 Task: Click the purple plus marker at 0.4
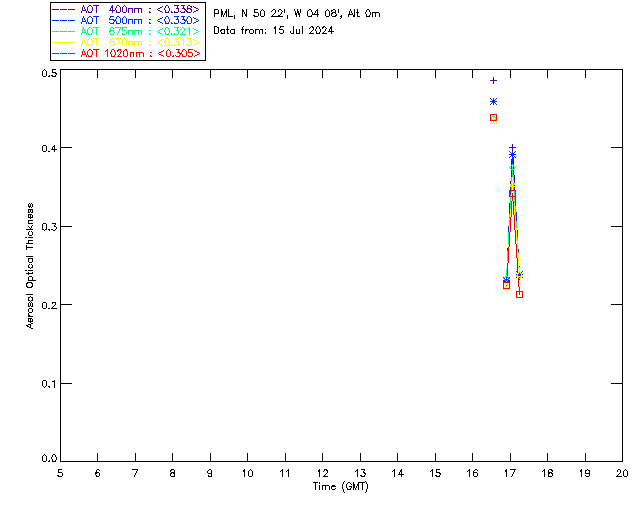(x=513, y=147)
